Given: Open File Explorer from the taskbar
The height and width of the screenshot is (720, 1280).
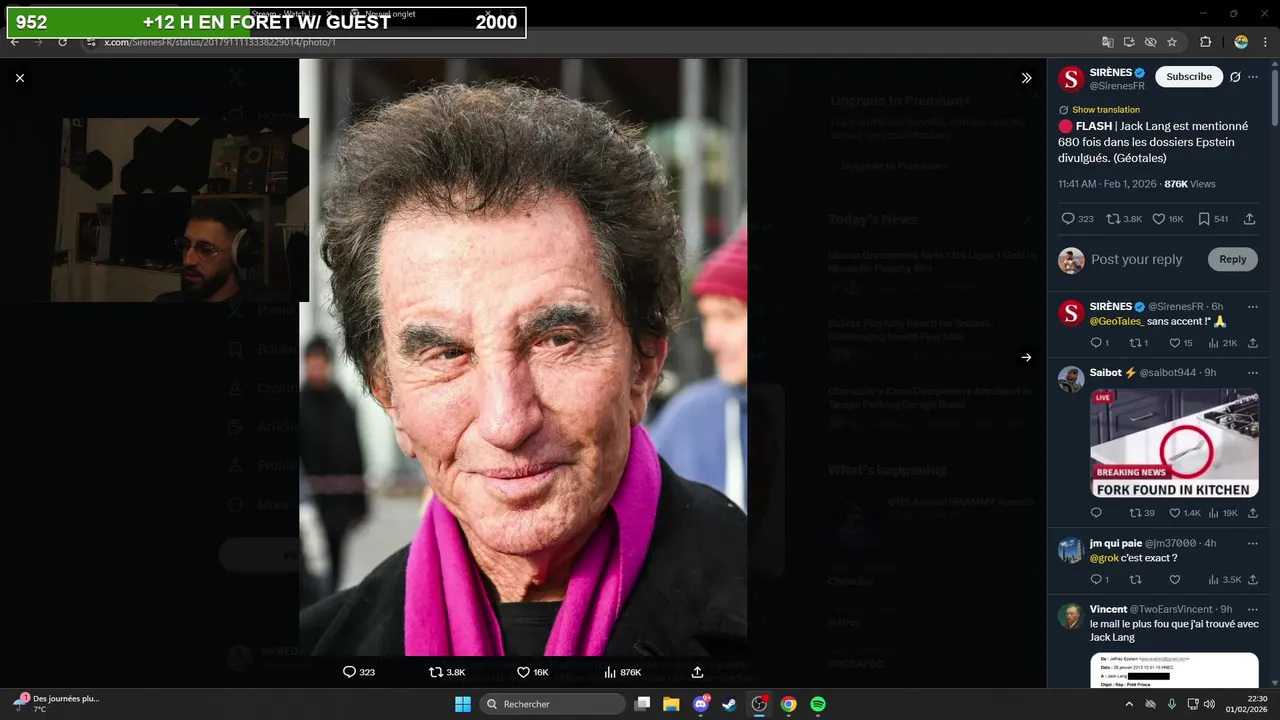Looking at the screenshot, I should 671,704.
